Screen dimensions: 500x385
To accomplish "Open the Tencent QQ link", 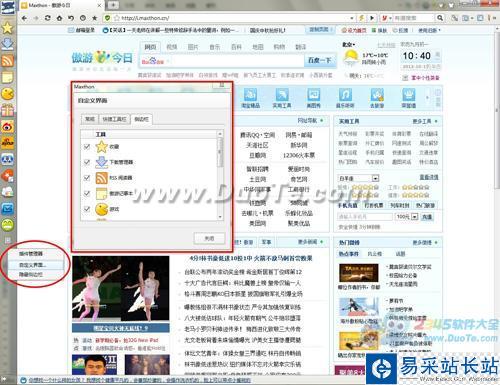I will 258,135.
